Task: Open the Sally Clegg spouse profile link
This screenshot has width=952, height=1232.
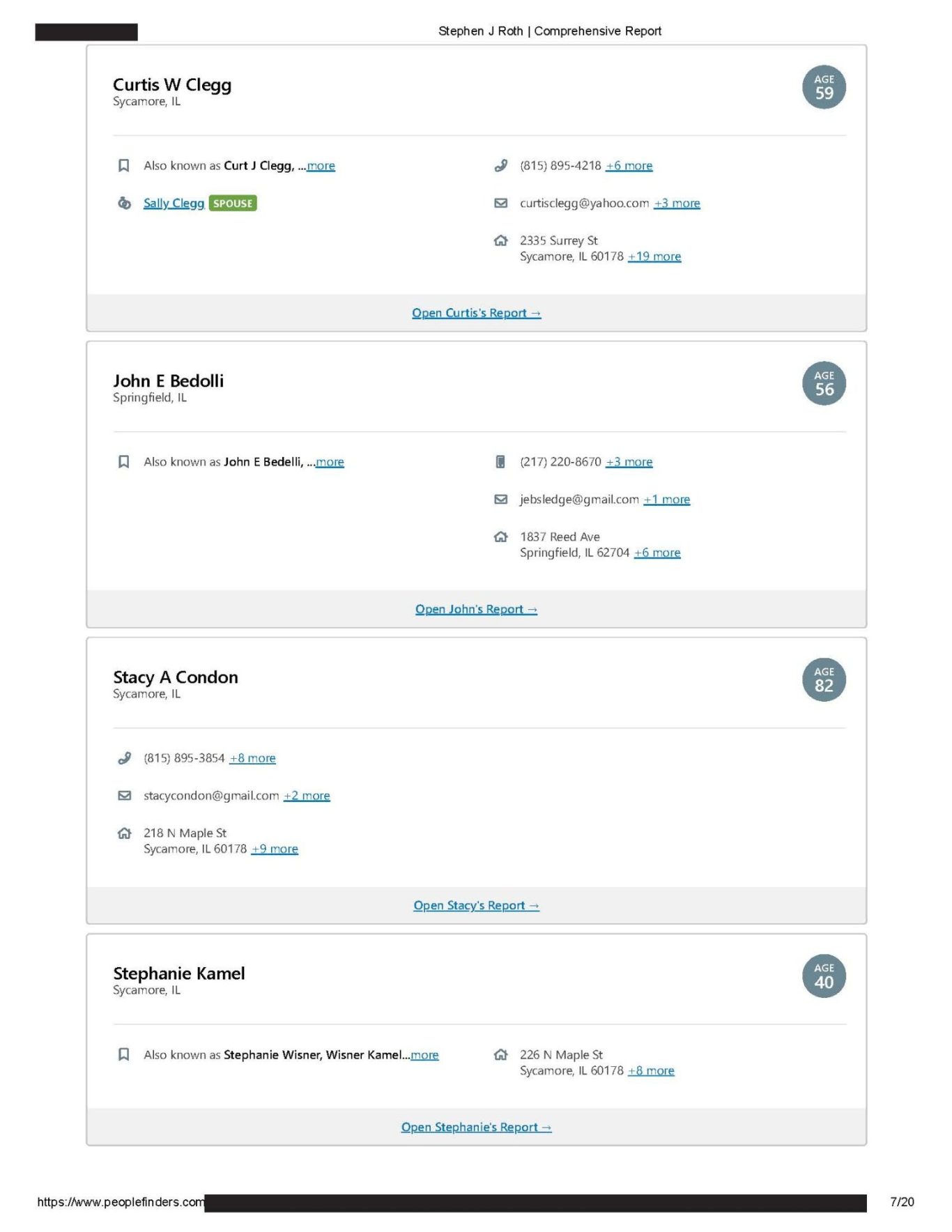Action: pyautogui.click(x=174, y=203)
